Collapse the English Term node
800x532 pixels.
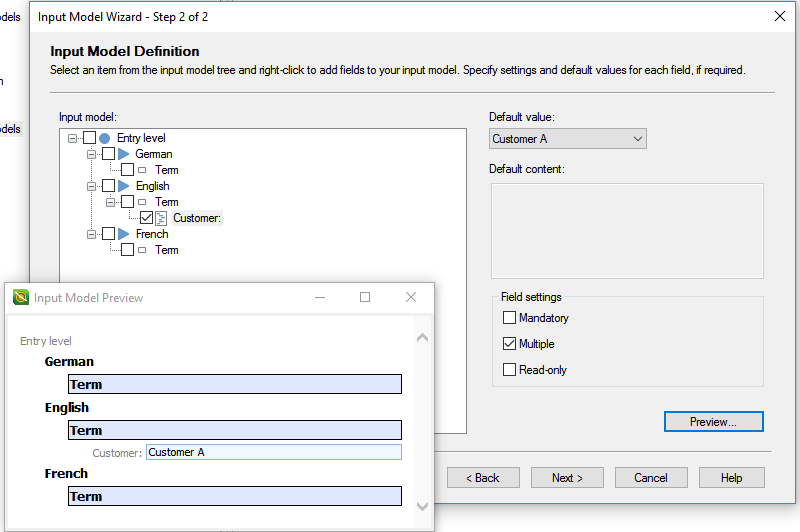click(x=111, y=202)
